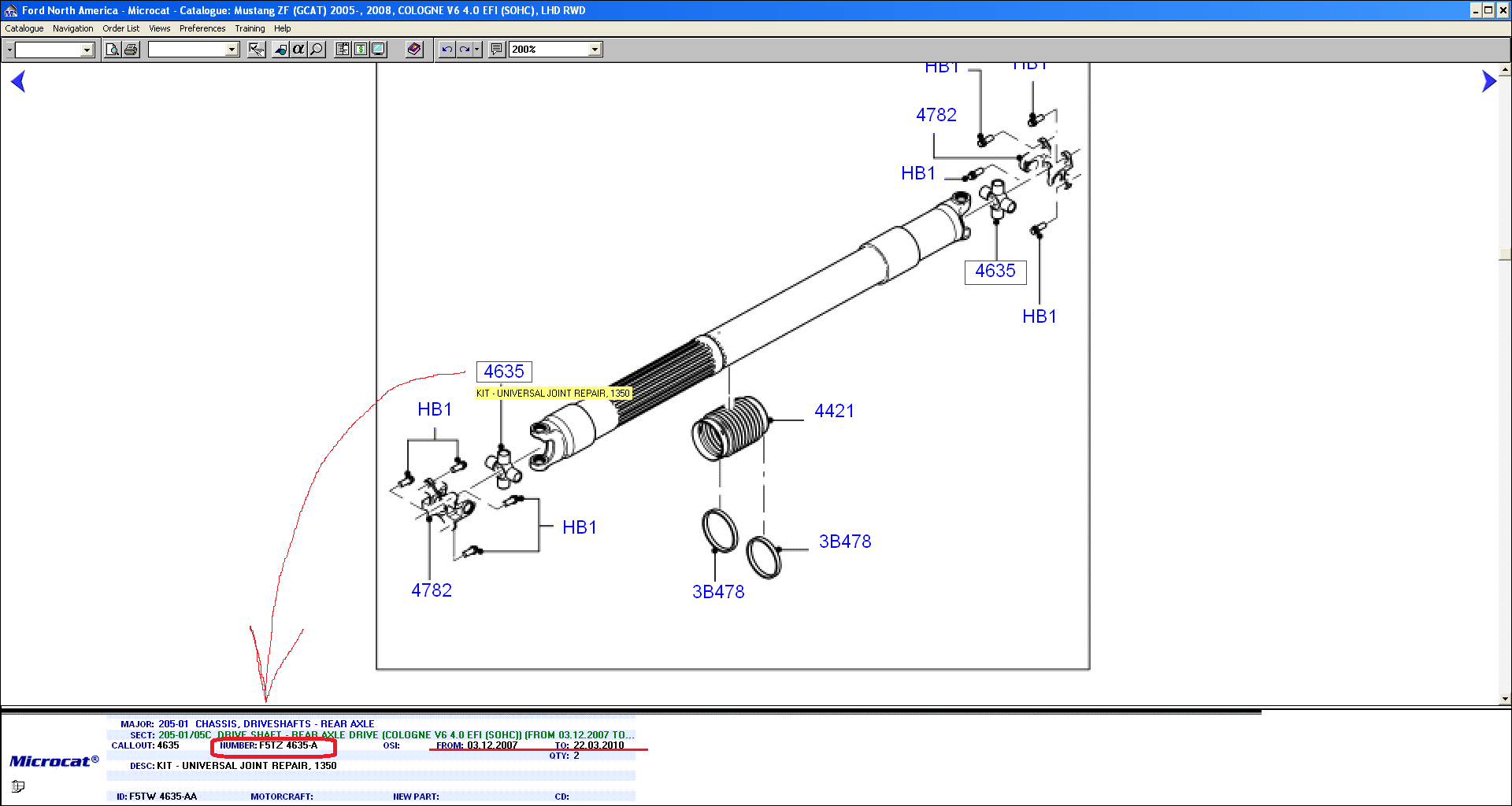Select boxed callout 4635 at upper right
This screenshot has width=1512, height=806.
point(995,272)
